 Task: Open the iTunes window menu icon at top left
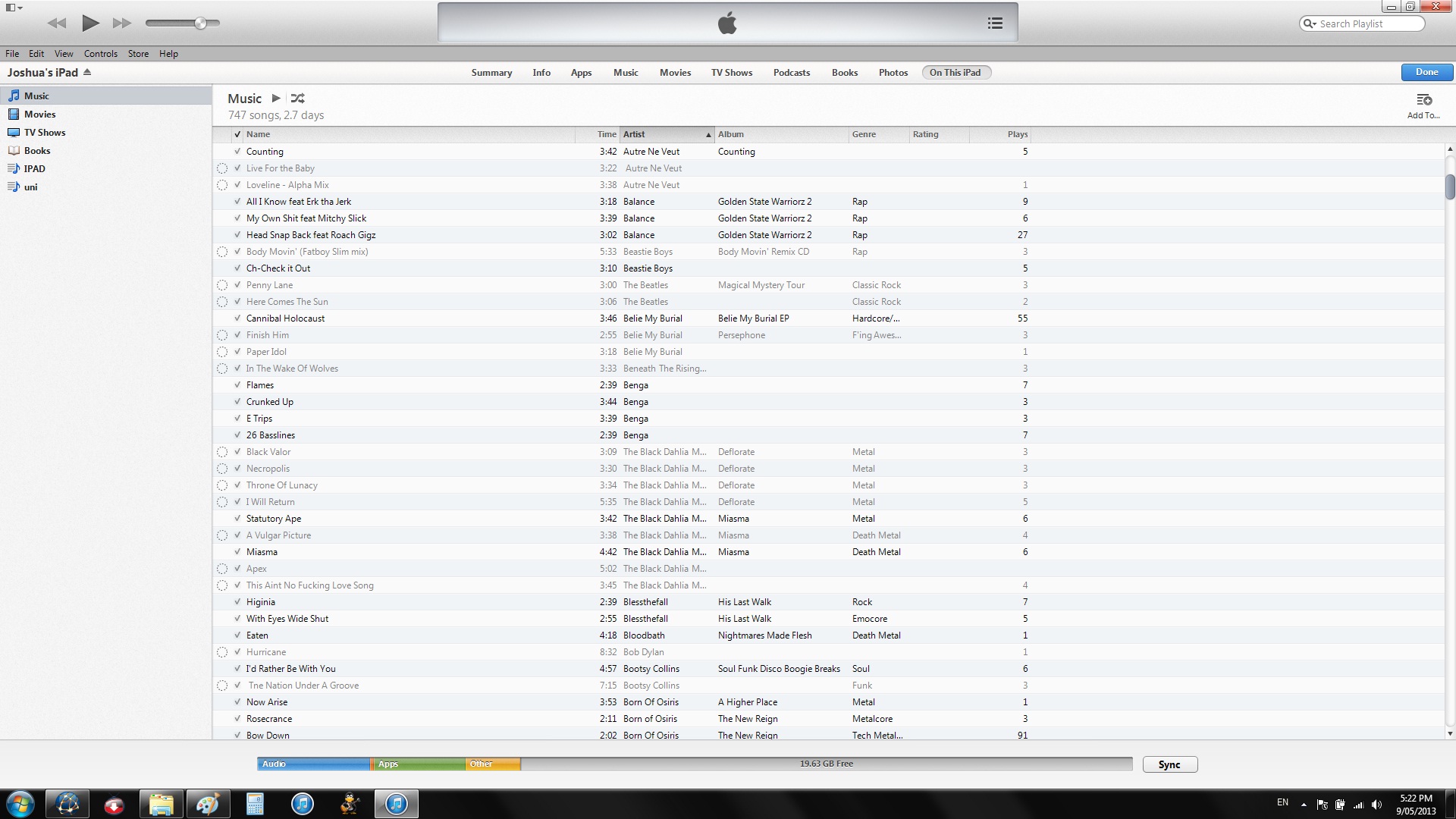(x=14, y=8)
